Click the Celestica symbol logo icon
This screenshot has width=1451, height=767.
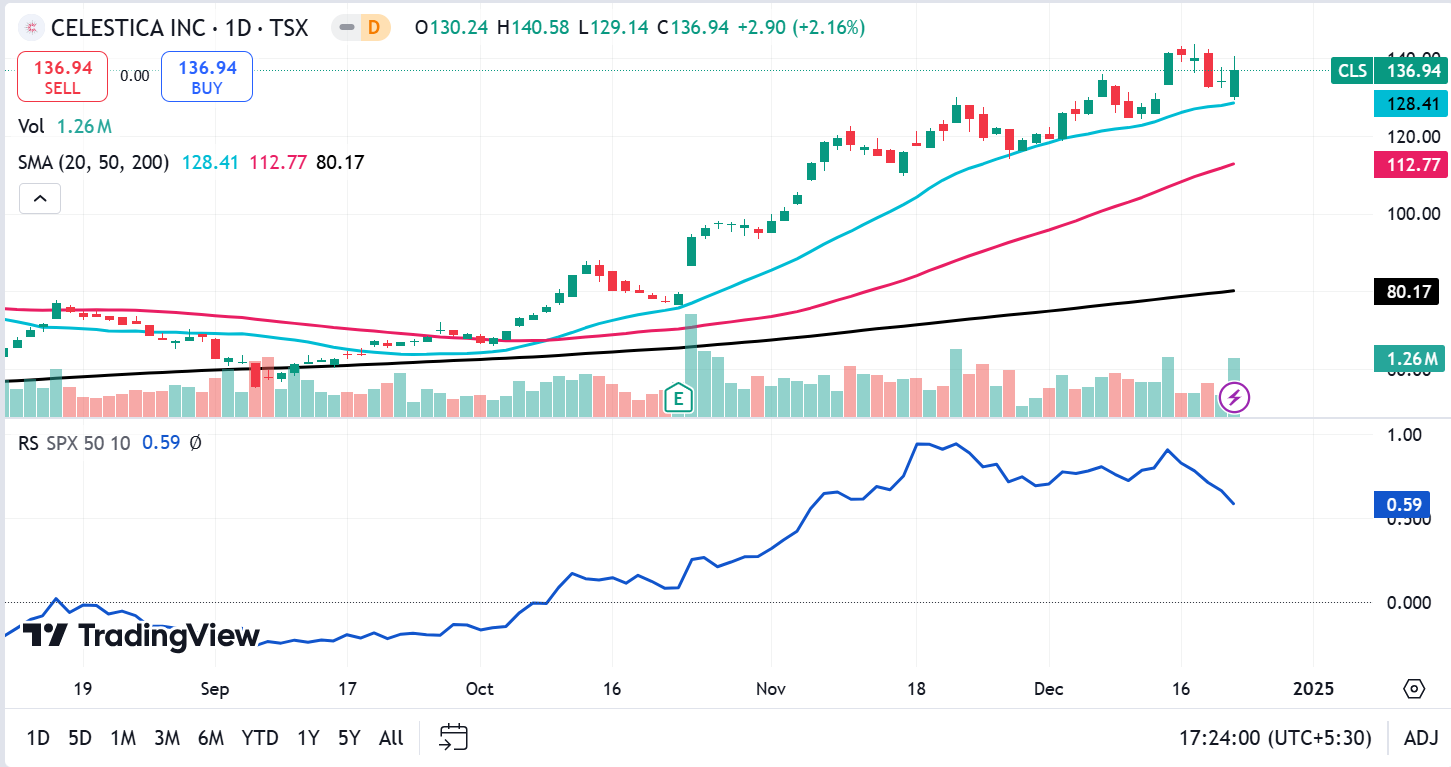(x=31, y=27)
